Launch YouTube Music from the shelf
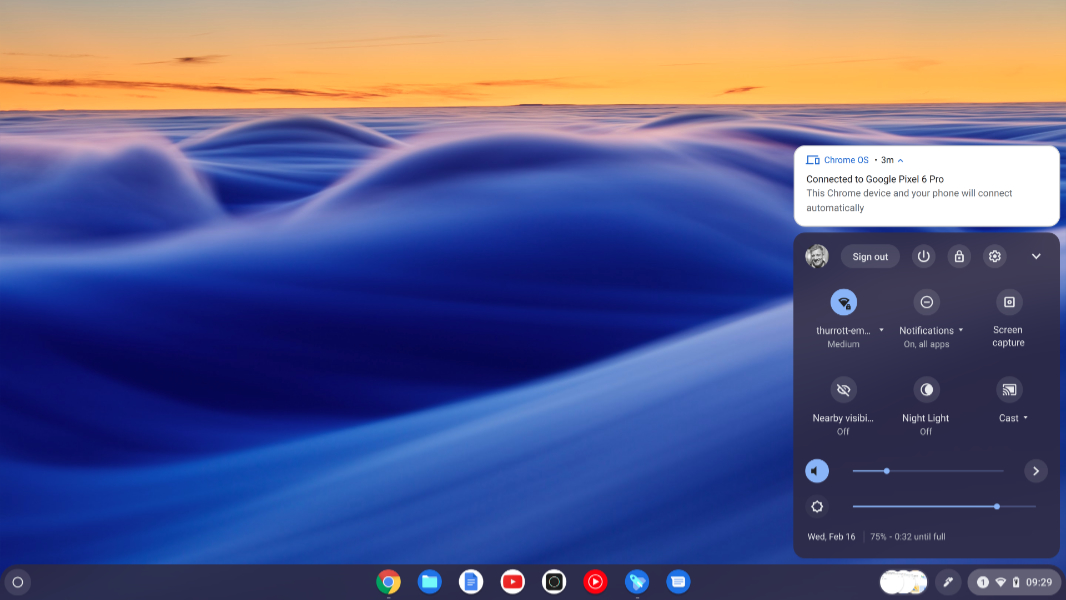 click(595, 582)
